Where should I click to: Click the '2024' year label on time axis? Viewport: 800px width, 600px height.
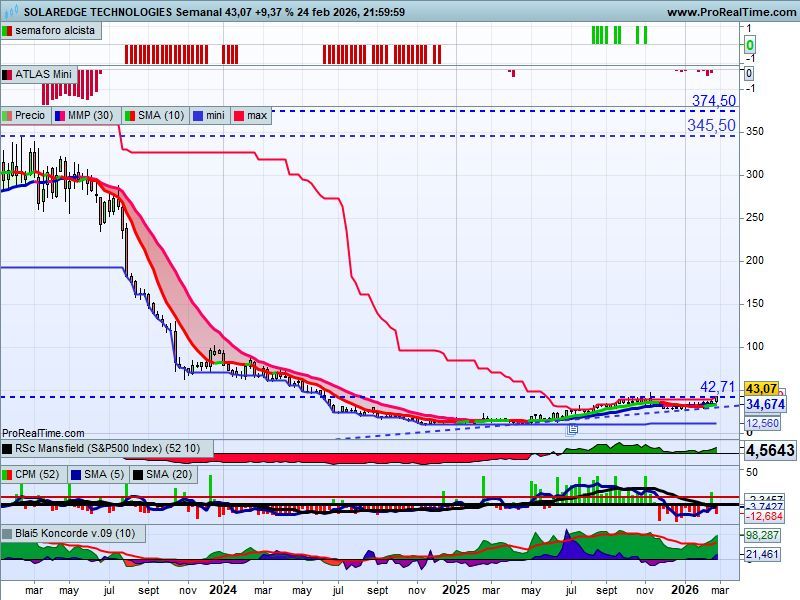pos(223,590)
